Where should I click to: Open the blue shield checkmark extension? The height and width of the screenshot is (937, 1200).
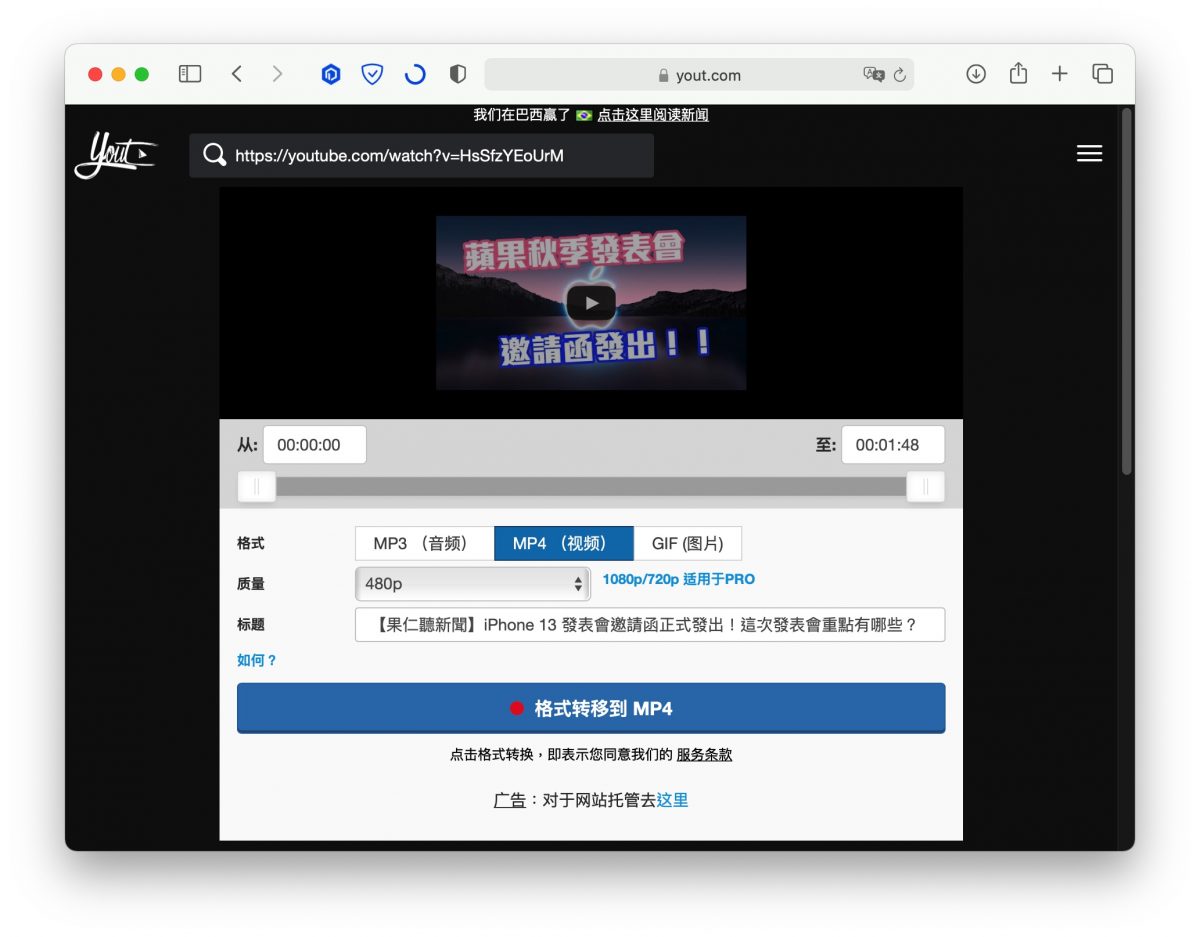click(x=372, y=74)
